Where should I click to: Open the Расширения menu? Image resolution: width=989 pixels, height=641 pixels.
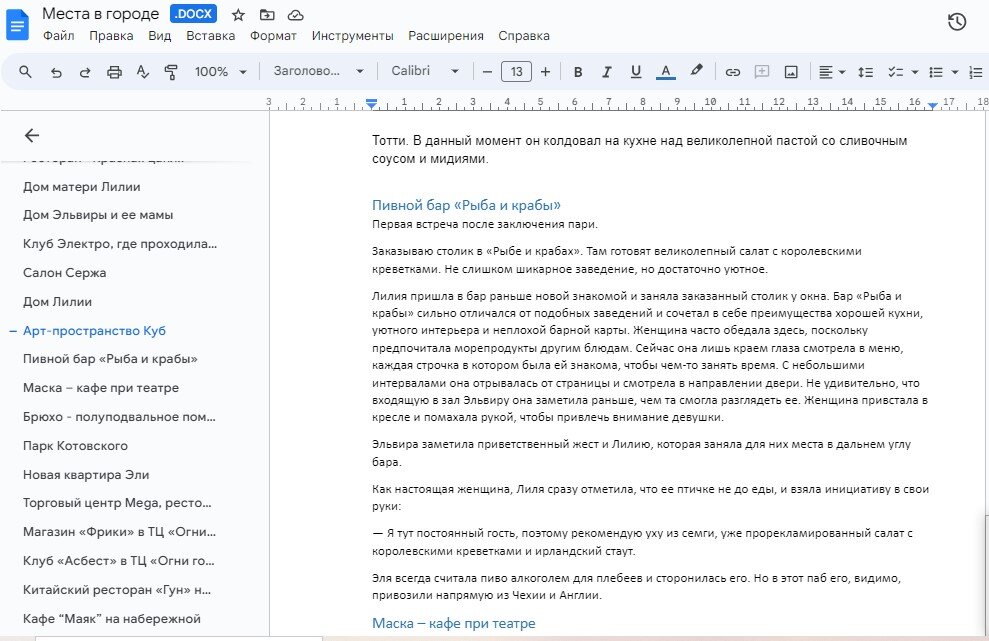click(x=446, y=36)
